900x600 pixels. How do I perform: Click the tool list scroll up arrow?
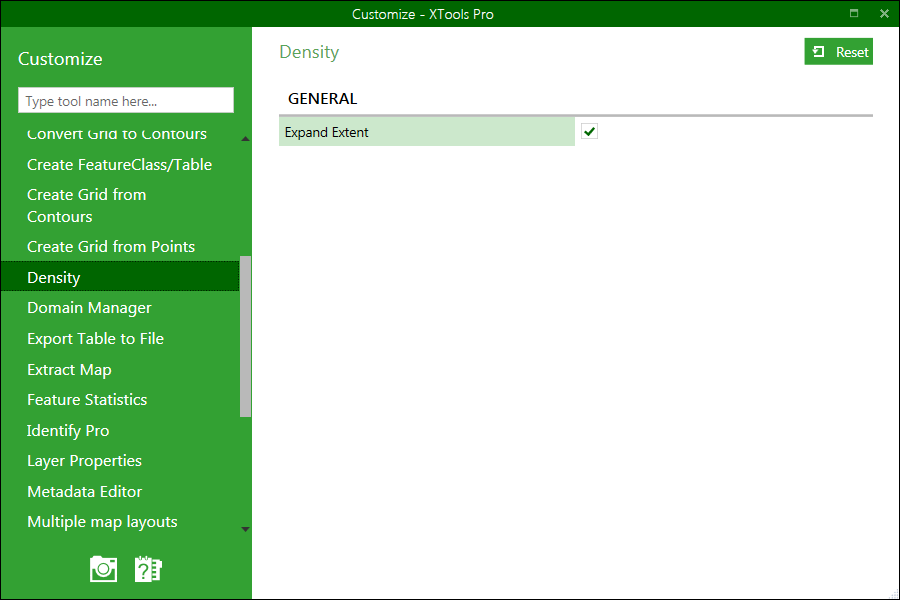coord(245,138)
